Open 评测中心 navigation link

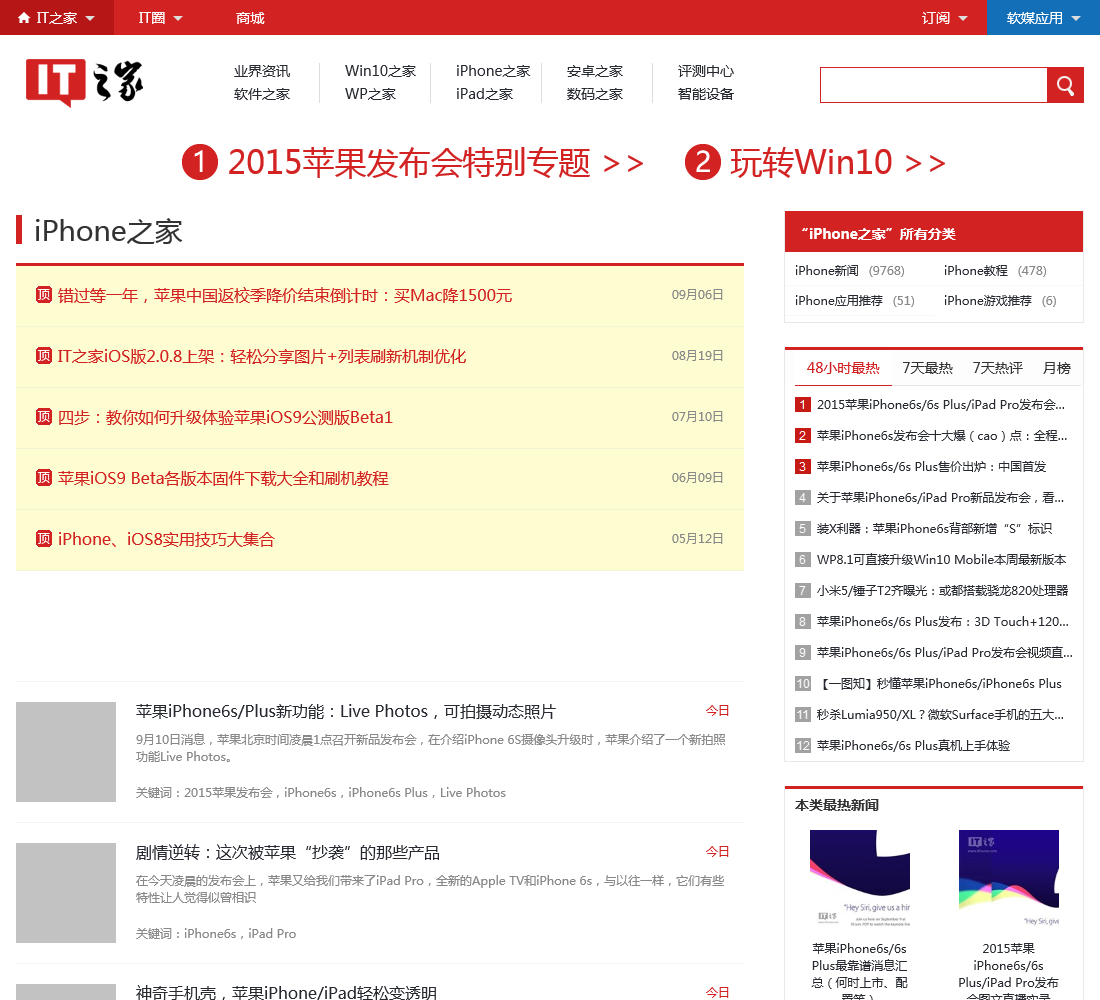coord(706,71)
